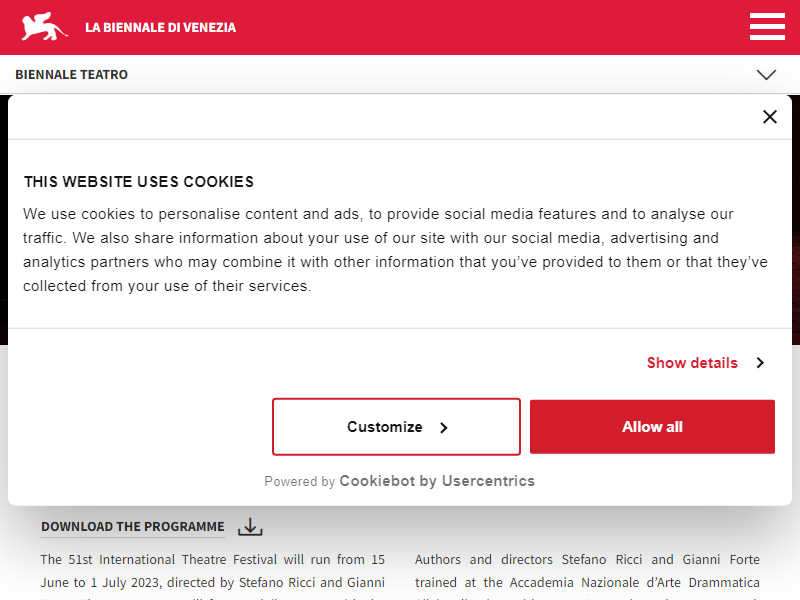Click the winged lion logo
The height and width of the screenshot is (600, 800).
pos(44,27)
